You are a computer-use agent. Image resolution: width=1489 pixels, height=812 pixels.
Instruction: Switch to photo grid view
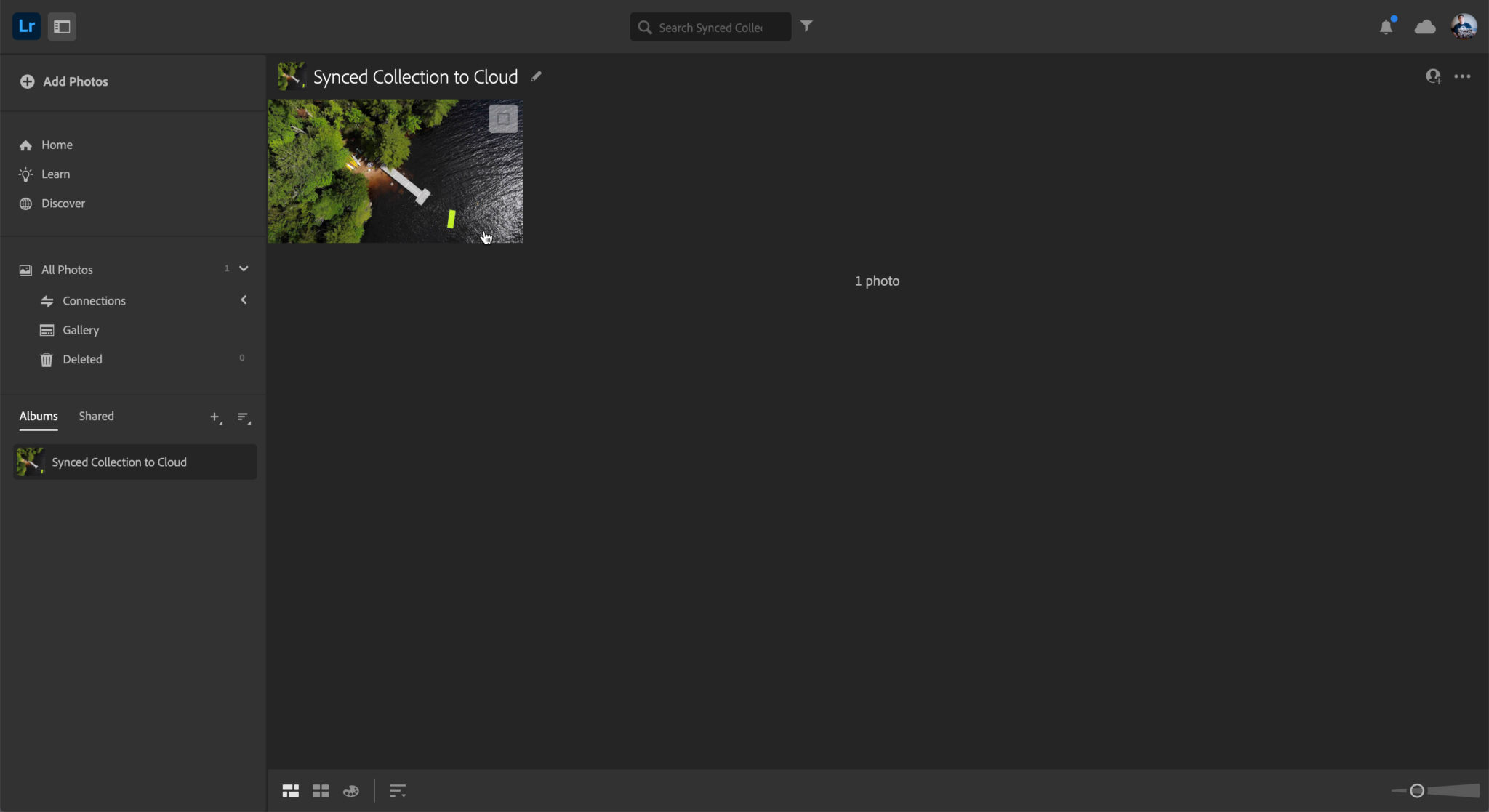(x=291, y=790)
